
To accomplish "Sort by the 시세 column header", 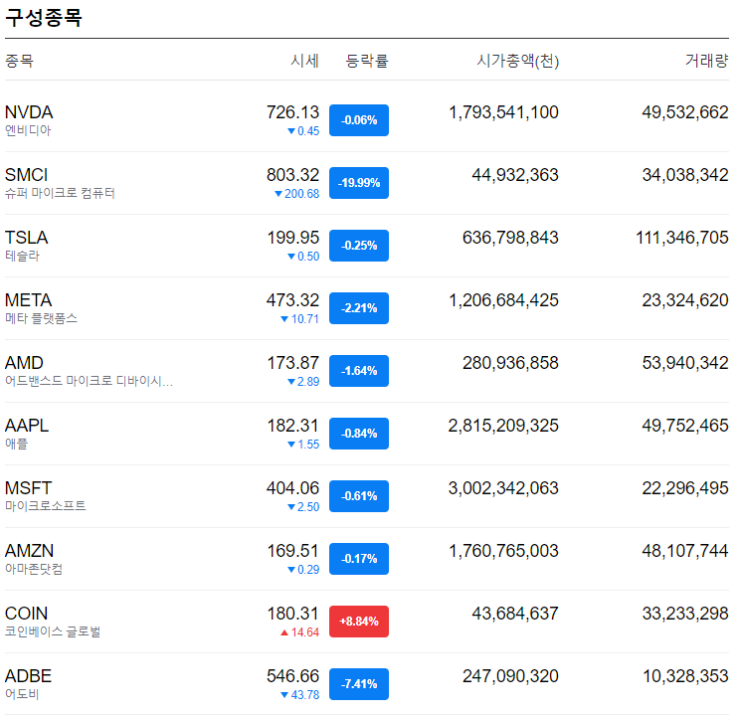I will pyautogui.click(x=304, y=61).
